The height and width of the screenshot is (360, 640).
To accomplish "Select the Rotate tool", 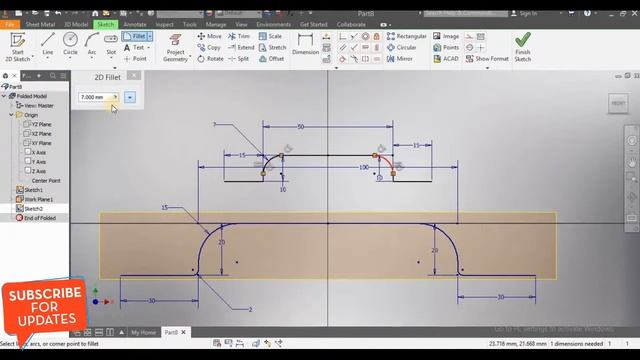I will (x=210, y=59).
